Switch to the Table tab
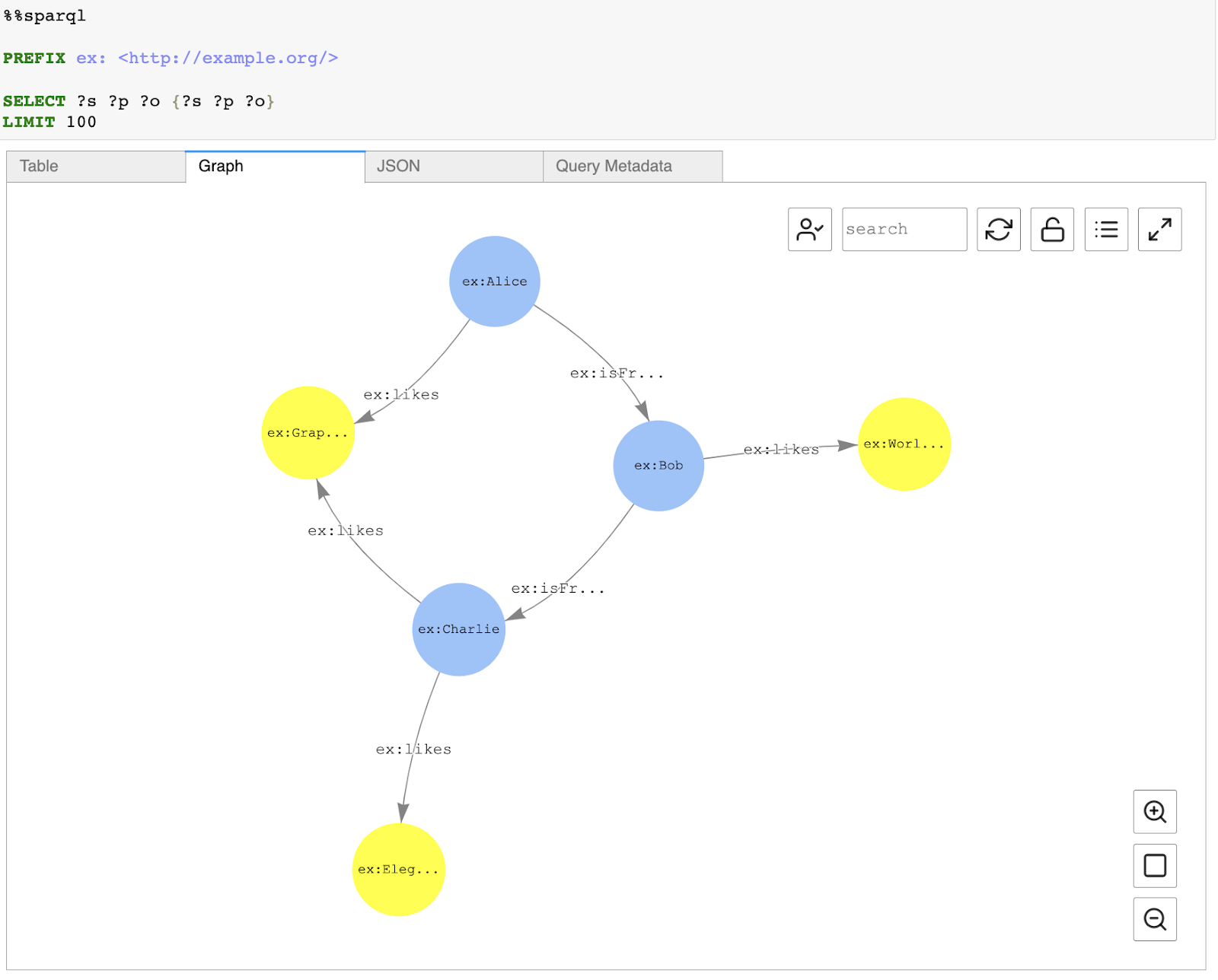This screenshot has width=1218, height=980. pos(95,166)
